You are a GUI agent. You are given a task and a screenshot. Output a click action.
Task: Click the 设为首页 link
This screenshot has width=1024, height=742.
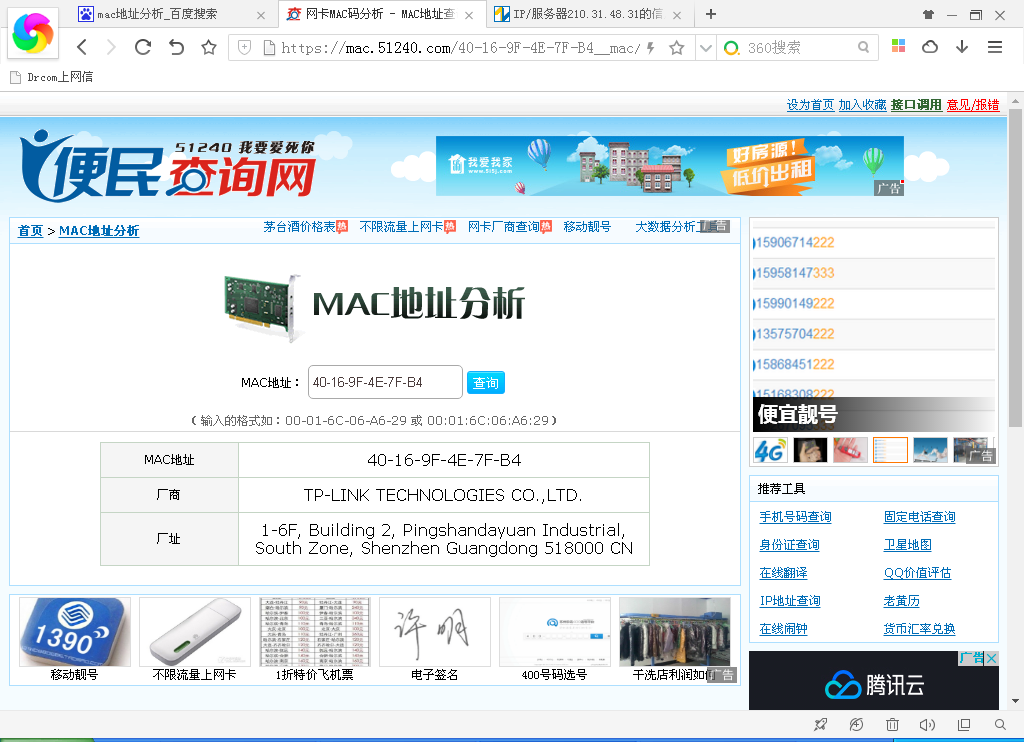810,105
